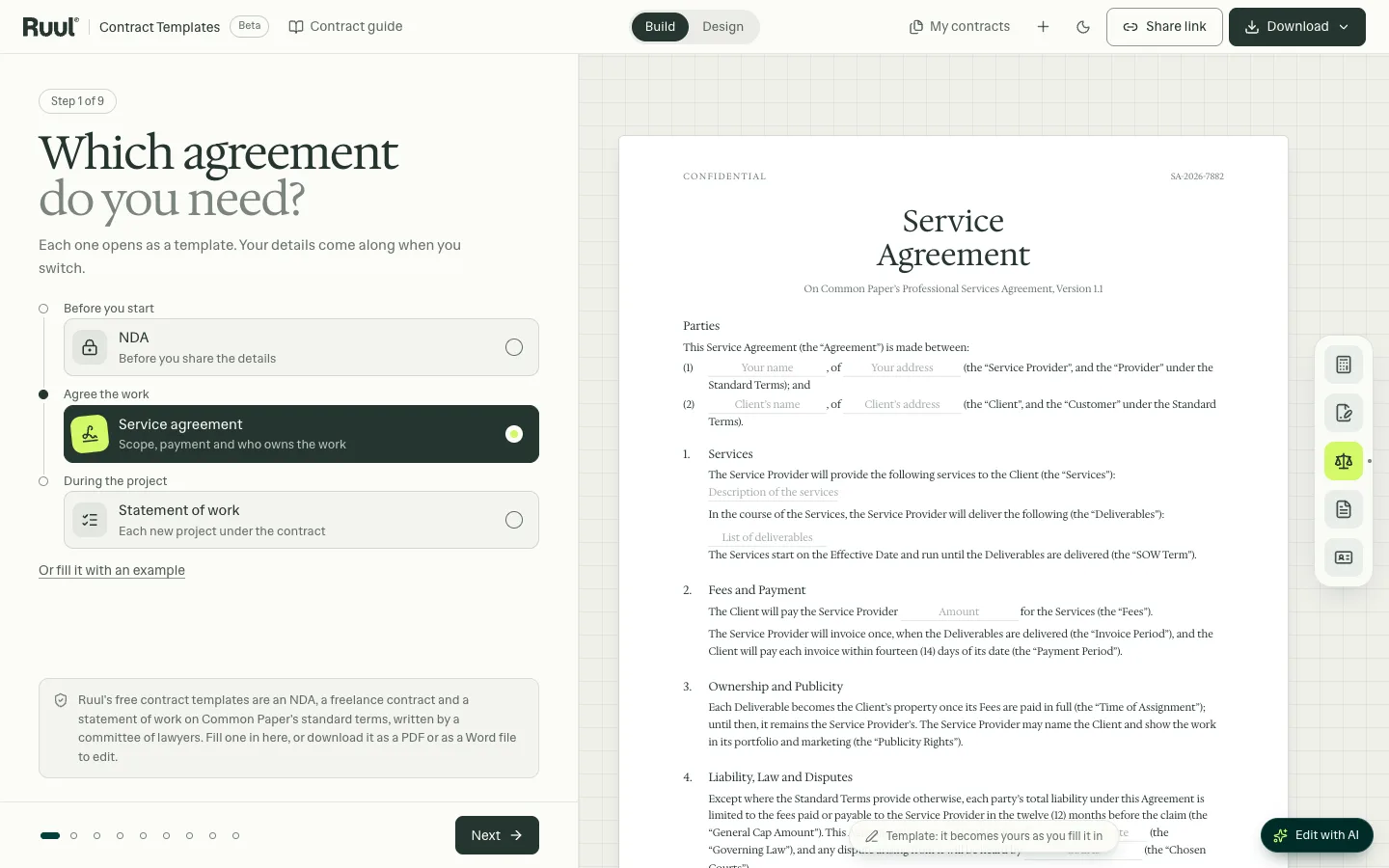This screenshot has height=868, width=1389.
Task: Click the 'During the project' step label
Action: tap(115, 481)
